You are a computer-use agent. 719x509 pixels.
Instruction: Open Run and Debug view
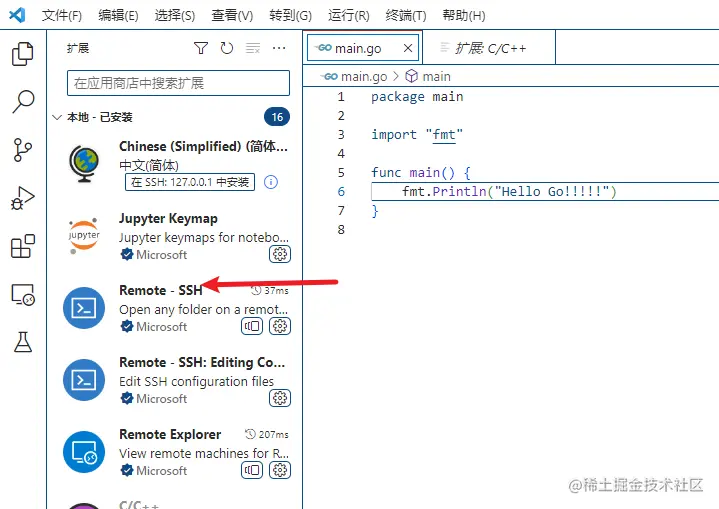[x=22, y=198]
